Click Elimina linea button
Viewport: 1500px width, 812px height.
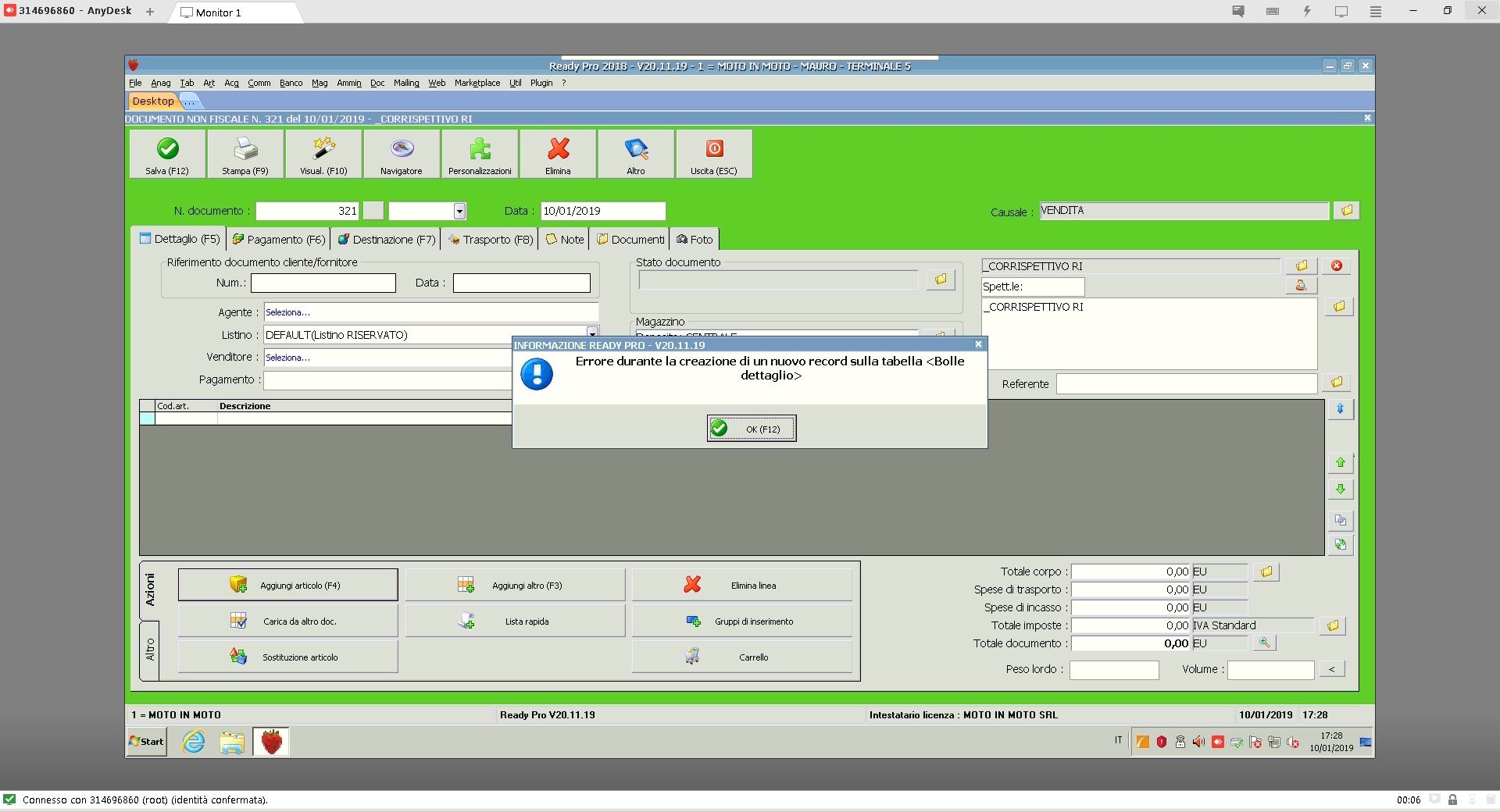point(742,585)
